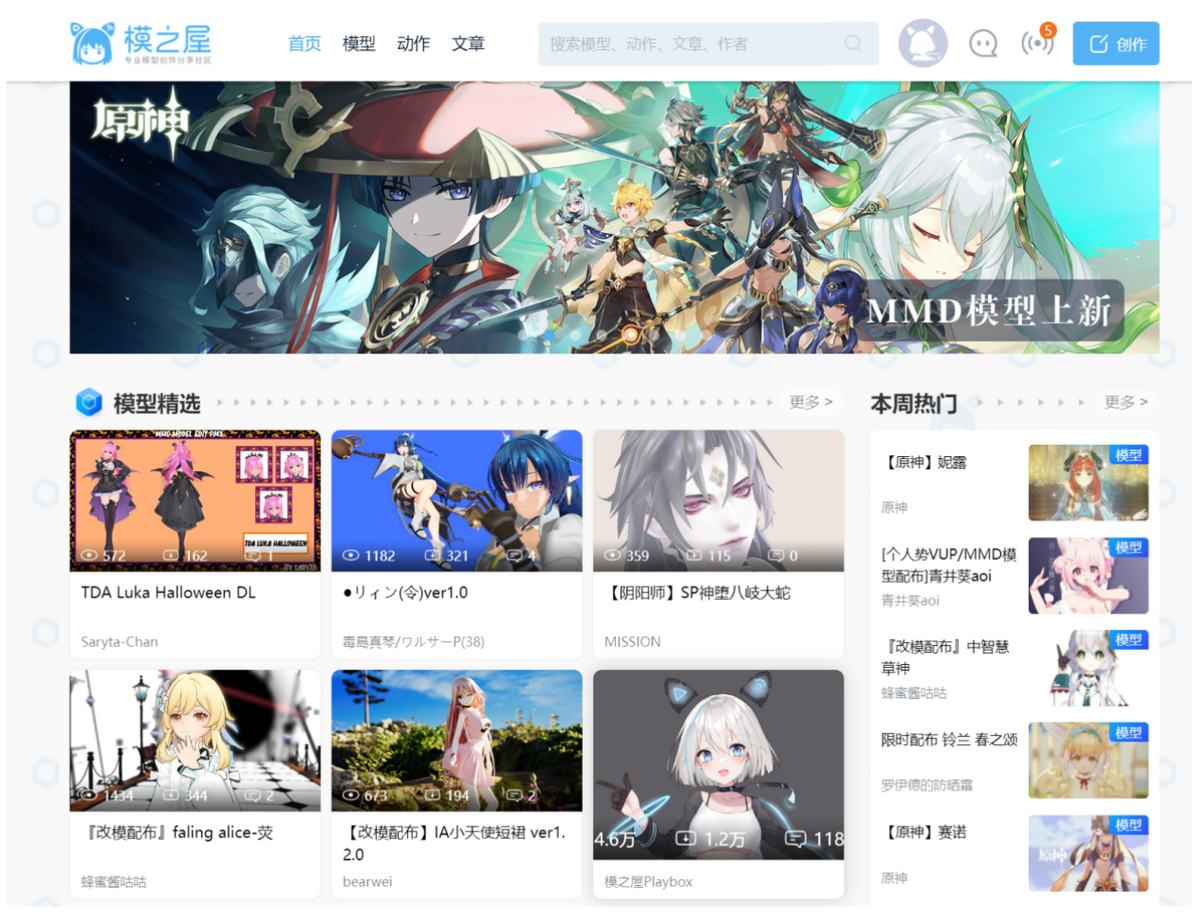This screenshot has width=1192, height=920.
Task: Click 更多 next to 模型精选
Action: pyautogui.click(x=810, y=401)
